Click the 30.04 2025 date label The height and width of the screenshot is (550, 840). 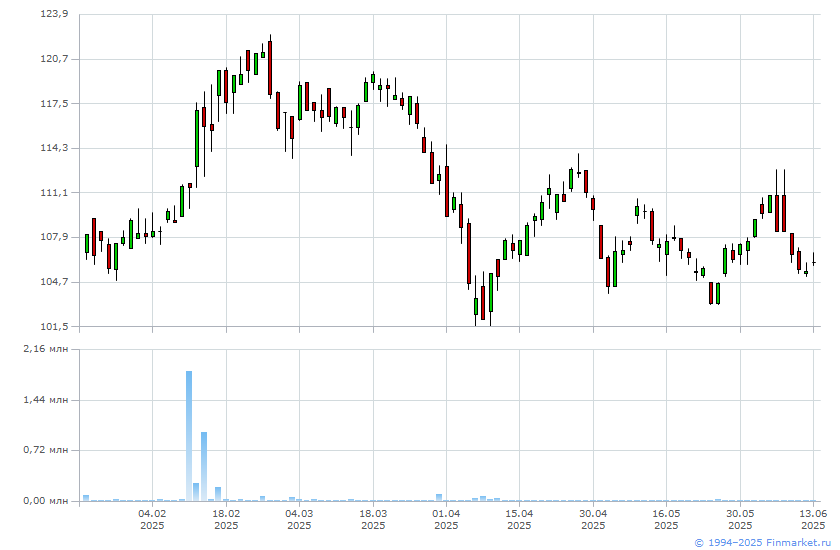click(593, 519)
